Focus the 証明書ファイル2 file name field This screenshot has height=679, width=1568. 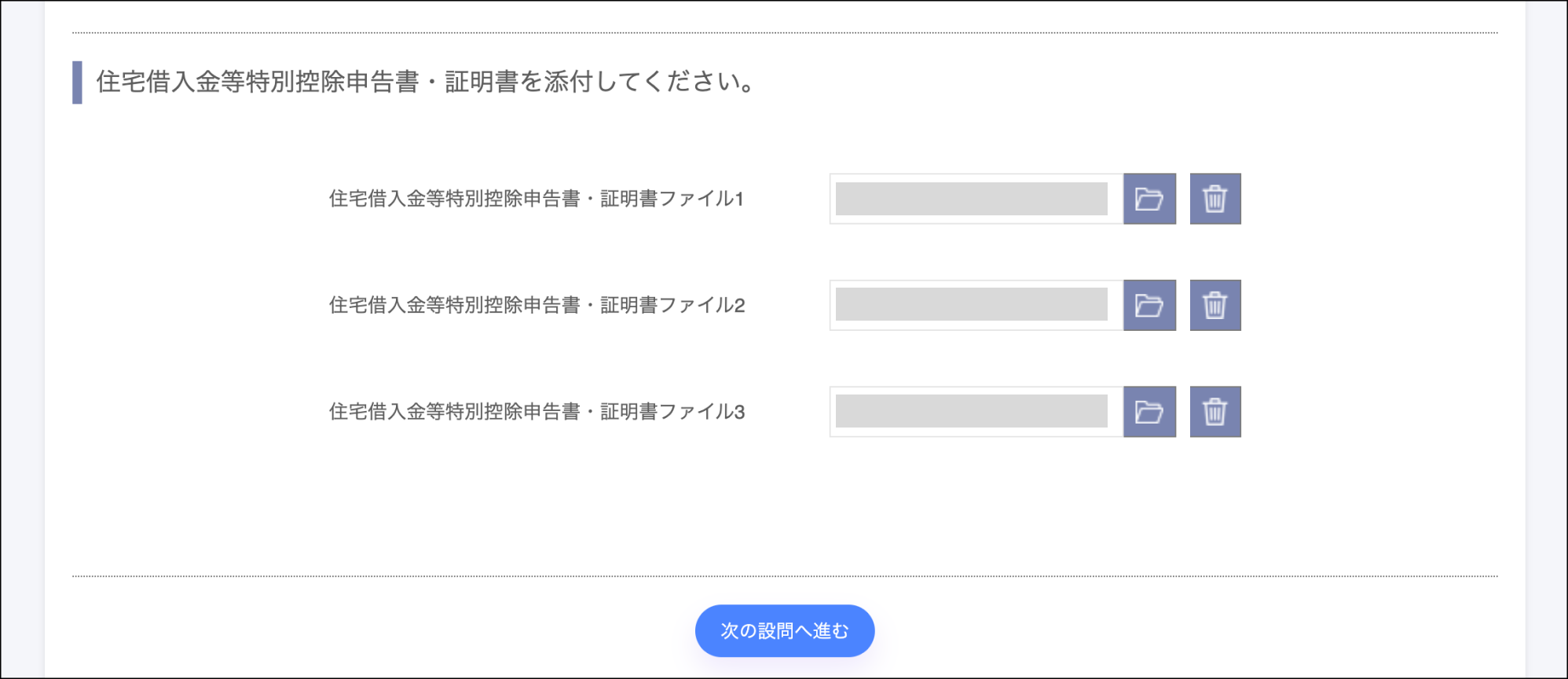(972, 305)
